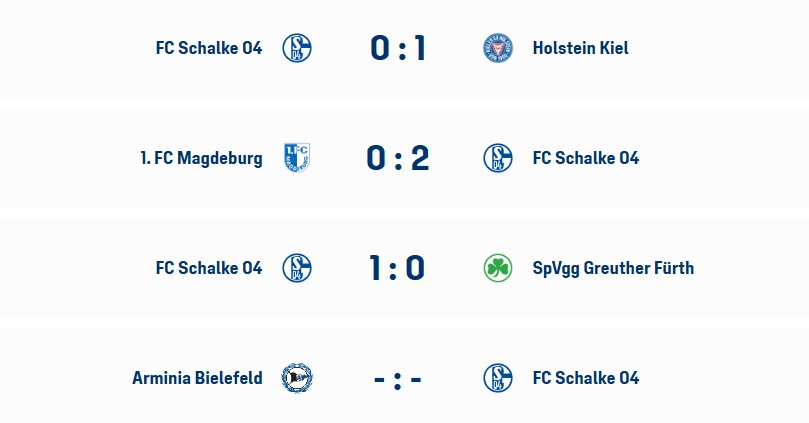Select FC Schalke 04 name opposite Arminia Bielefeld
The width and height of the screenshot is (809, 423).
pyautogui.click(x=586, y=378)
